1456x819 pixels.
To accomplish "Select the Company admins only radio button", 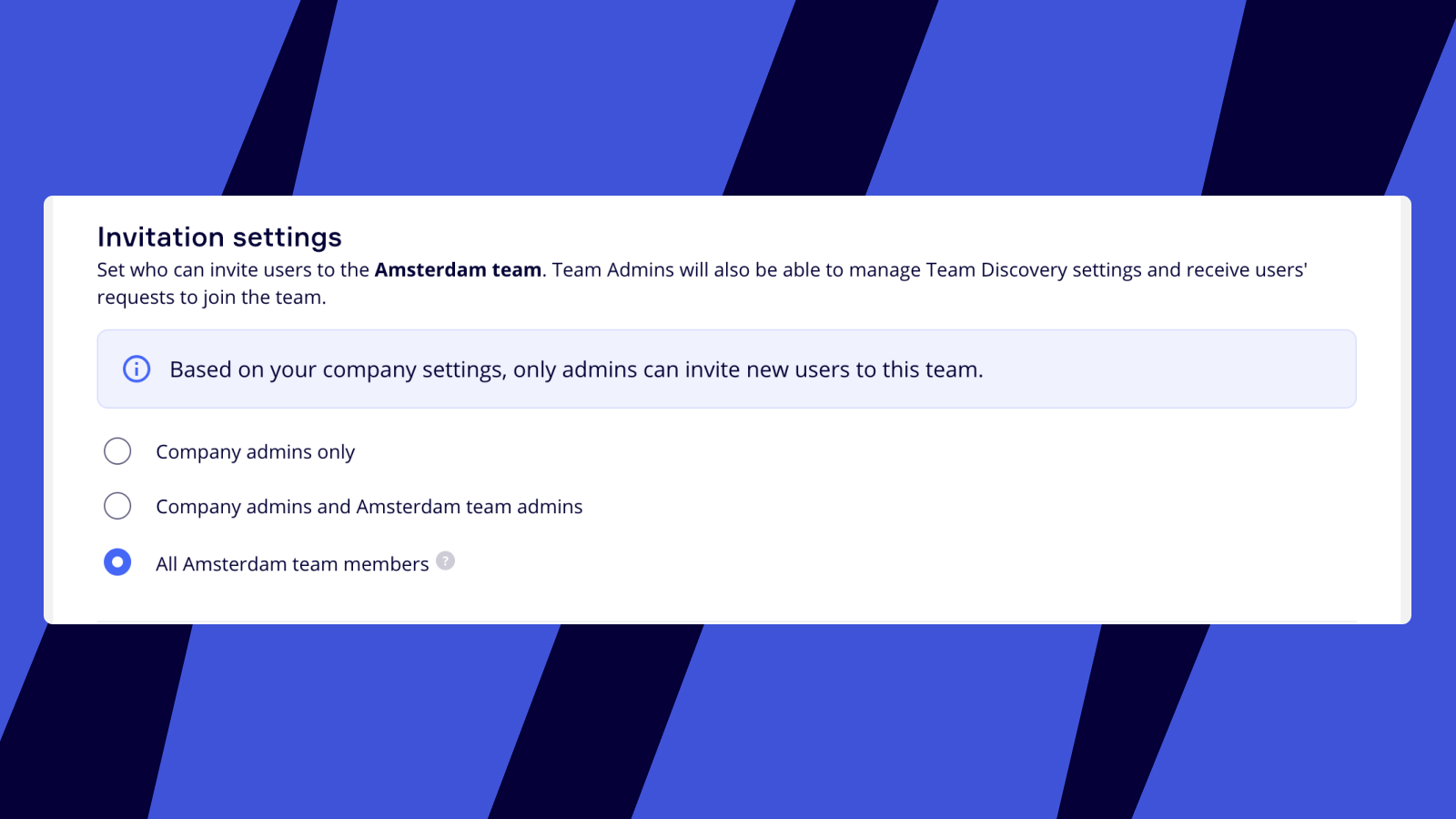I will pos(117,451).
